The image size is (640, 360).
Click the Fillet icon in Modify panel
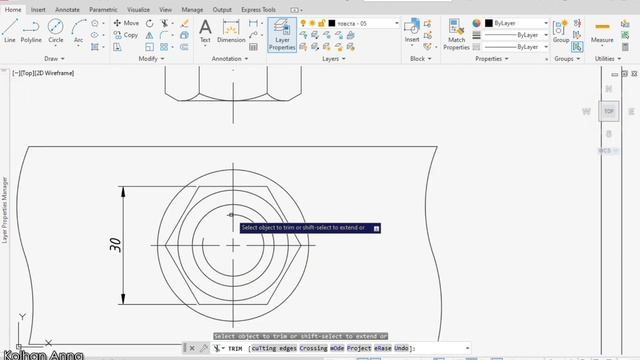[x=164, y=36]
